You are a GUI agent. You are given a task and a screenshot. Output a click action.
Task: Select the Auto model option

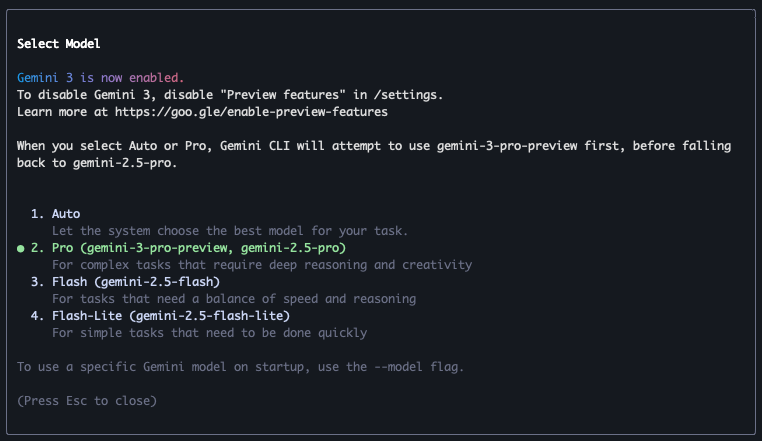coord(66,214)
